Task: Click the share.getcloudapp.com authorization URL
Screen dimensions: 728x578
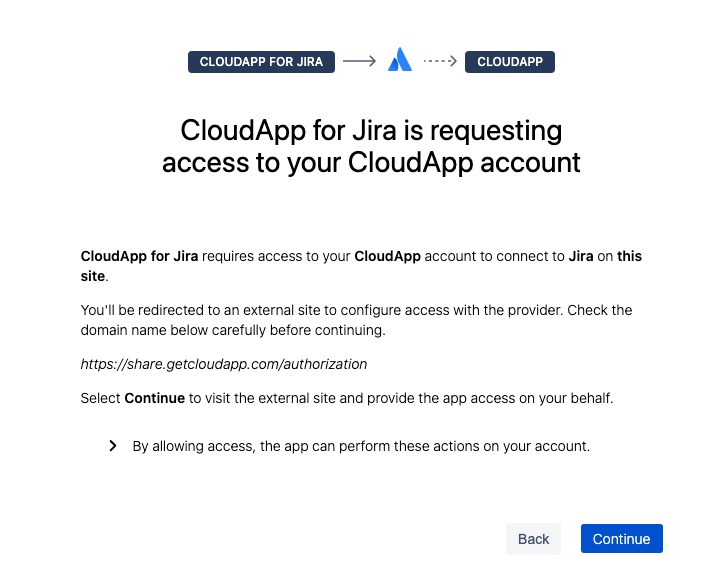Action: click(x=224, y=364)
